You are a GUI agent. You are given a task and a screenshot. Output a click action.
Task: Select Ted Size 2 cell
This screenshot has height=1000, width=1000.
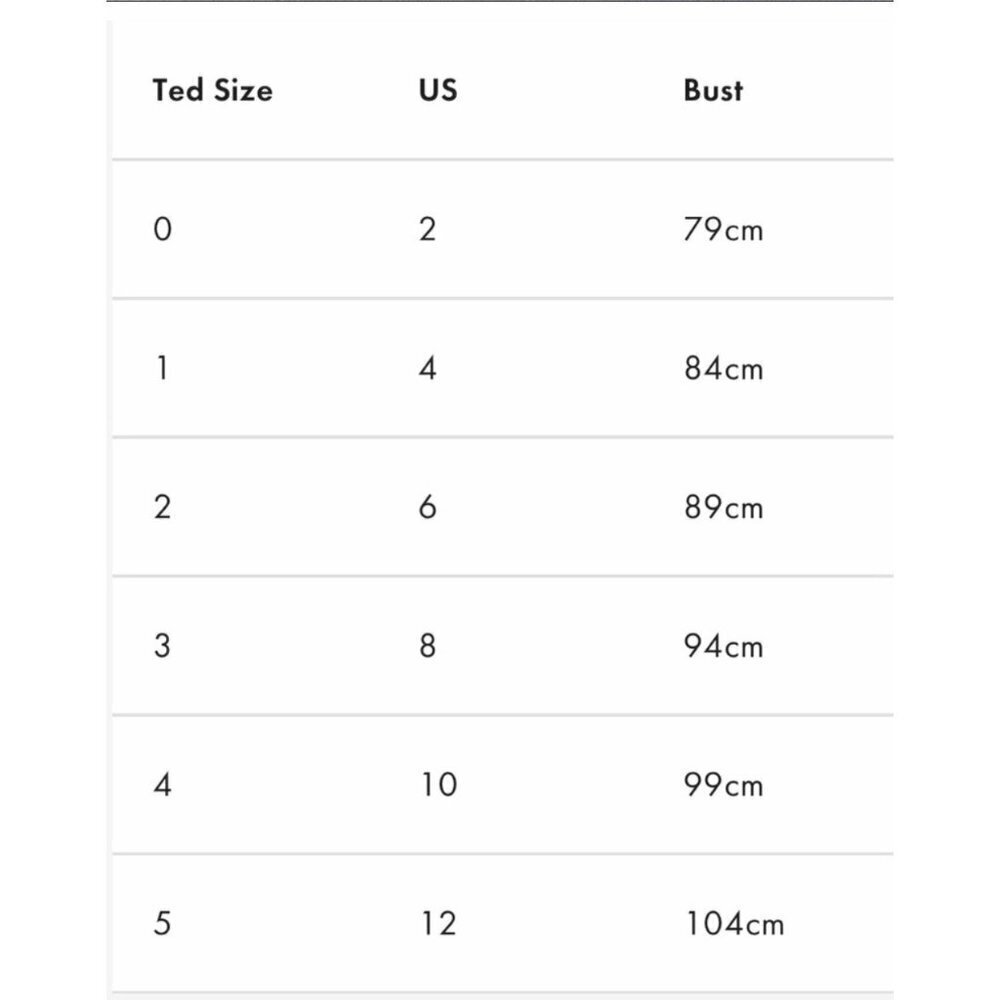point(163,507)
